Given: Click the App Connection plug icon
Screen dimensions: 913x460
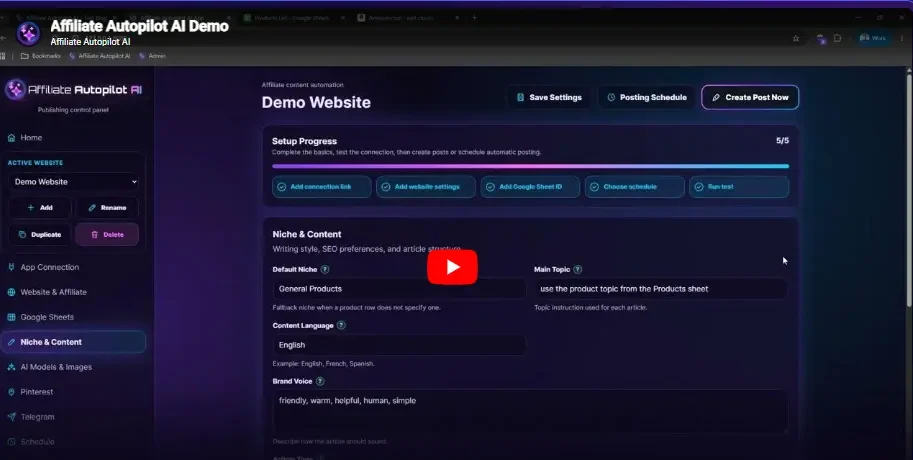Looking at the screenshot, I should 11,267.
